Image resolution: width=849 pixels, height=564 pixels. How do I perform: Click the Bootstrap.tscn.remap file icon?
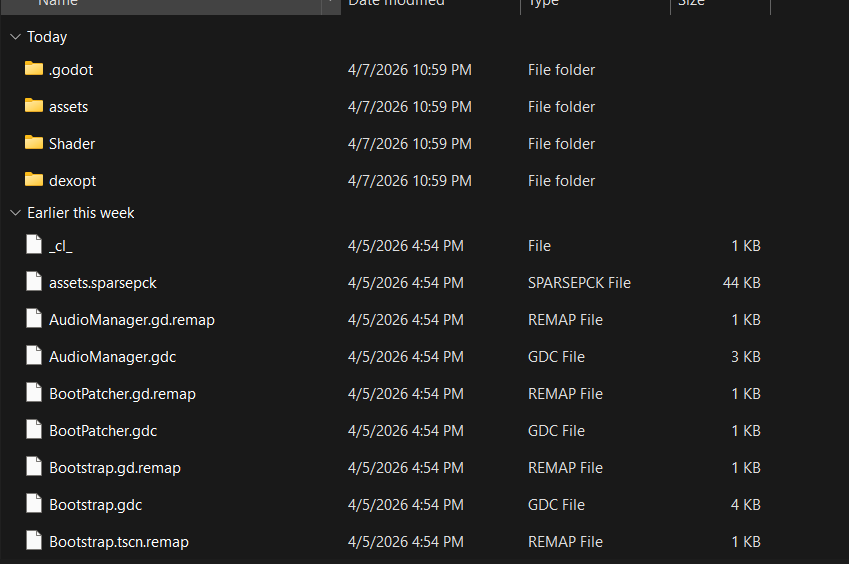coord(34,540)
